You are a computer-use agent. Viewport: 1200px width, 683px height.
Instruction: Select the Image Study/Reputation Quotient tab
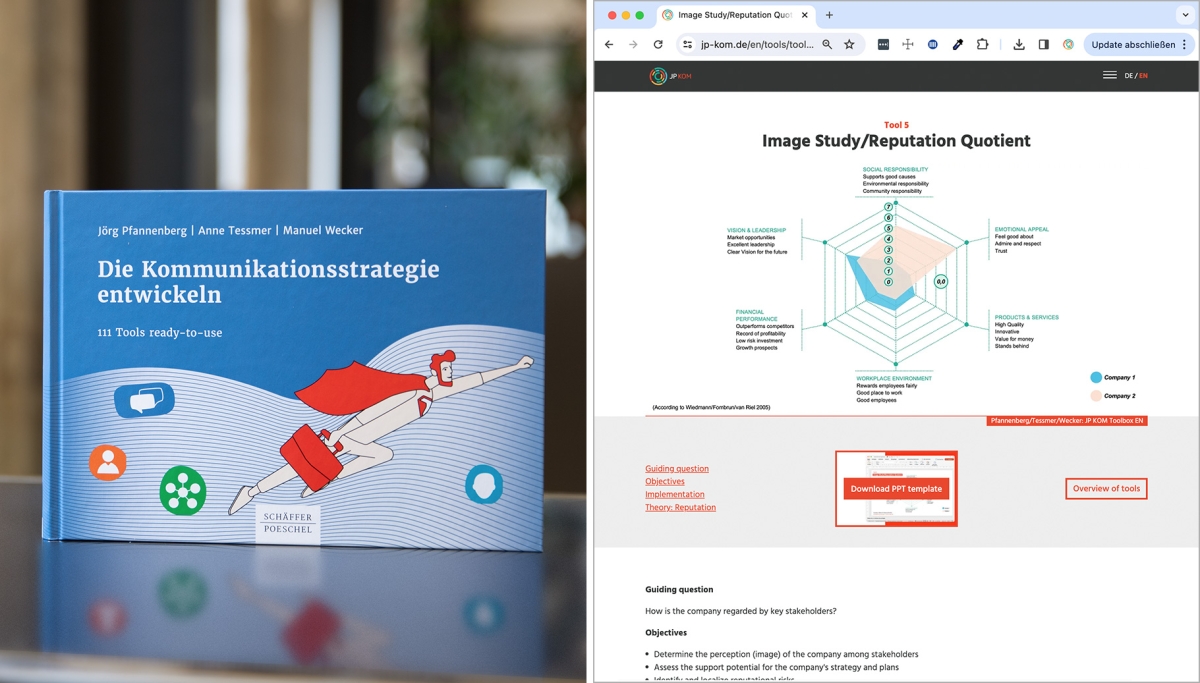(732, 15)
